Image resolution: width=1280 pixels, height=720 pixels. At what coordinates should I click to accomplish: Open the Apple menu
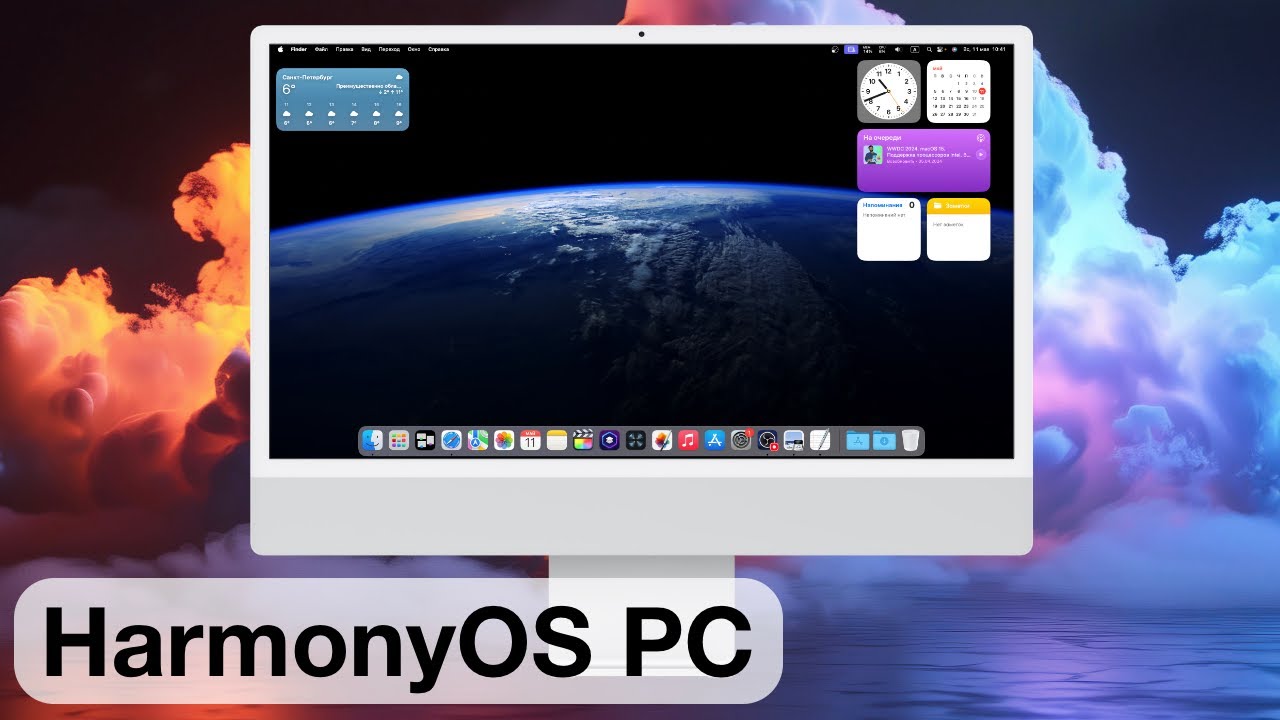coord(281,49)
